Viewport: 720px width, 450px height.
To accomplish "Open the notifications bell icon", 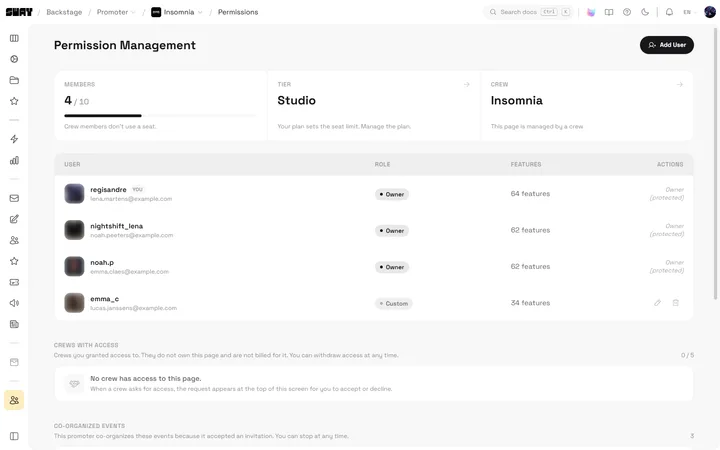I will click(x=669, y=12).
